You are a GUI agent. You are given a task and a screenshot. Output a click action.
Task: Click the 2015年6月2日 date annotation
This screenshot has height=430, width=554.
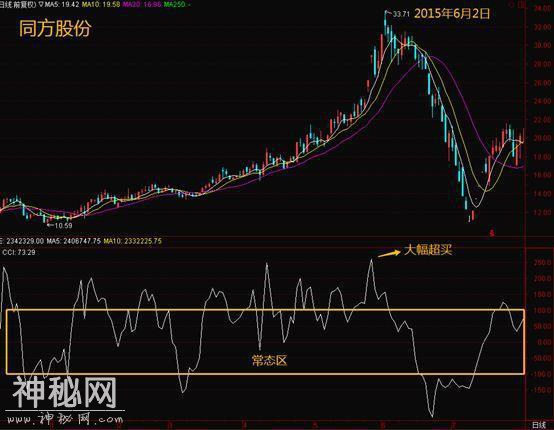click(x=452, y=13)
